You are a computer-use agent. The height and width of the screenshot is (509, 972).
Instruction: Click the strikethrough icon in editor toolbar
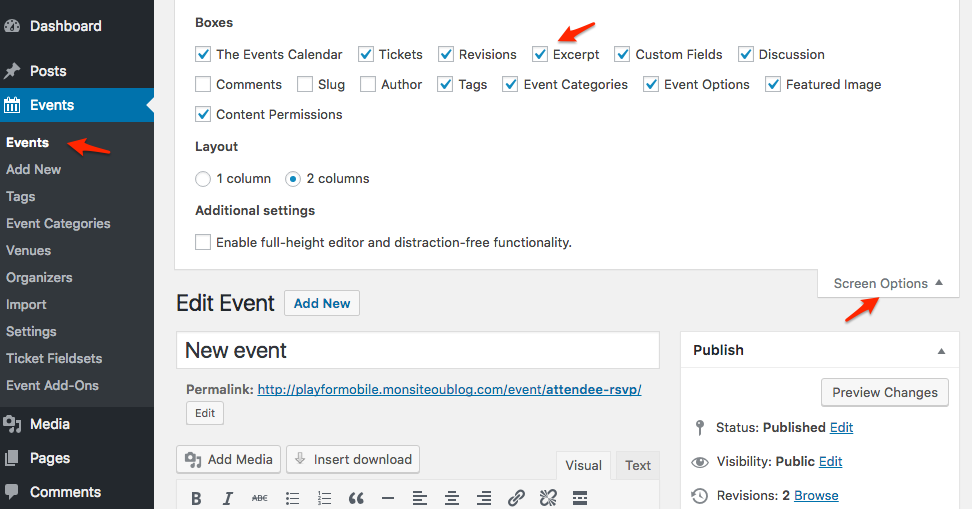[260, 498]
